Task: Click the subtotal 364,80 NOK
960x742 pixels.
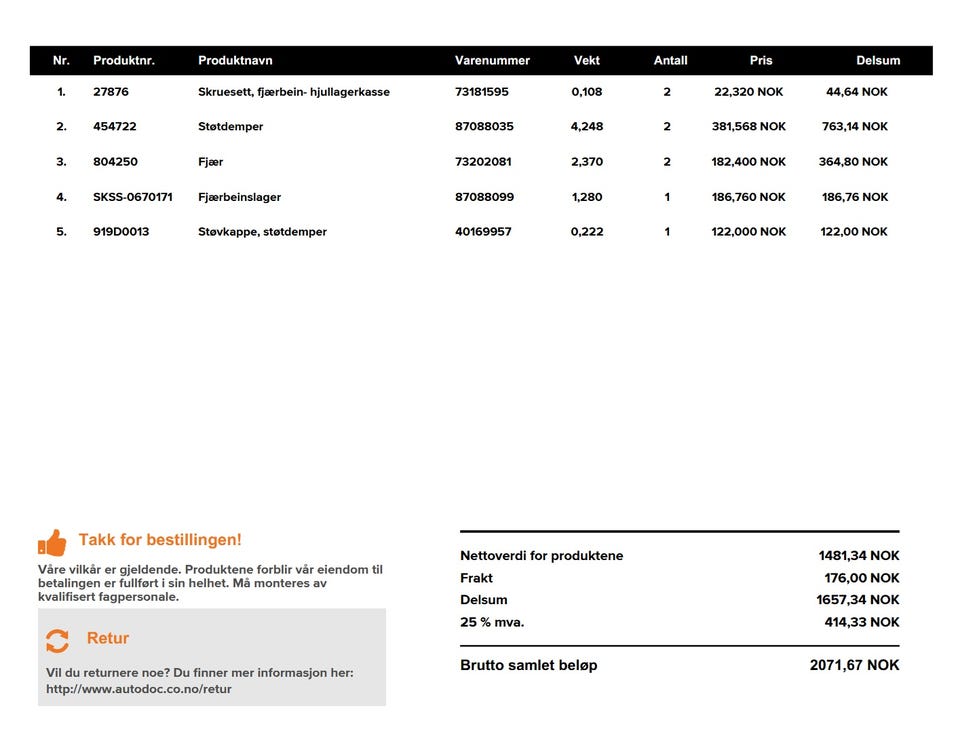Action: 853,162
